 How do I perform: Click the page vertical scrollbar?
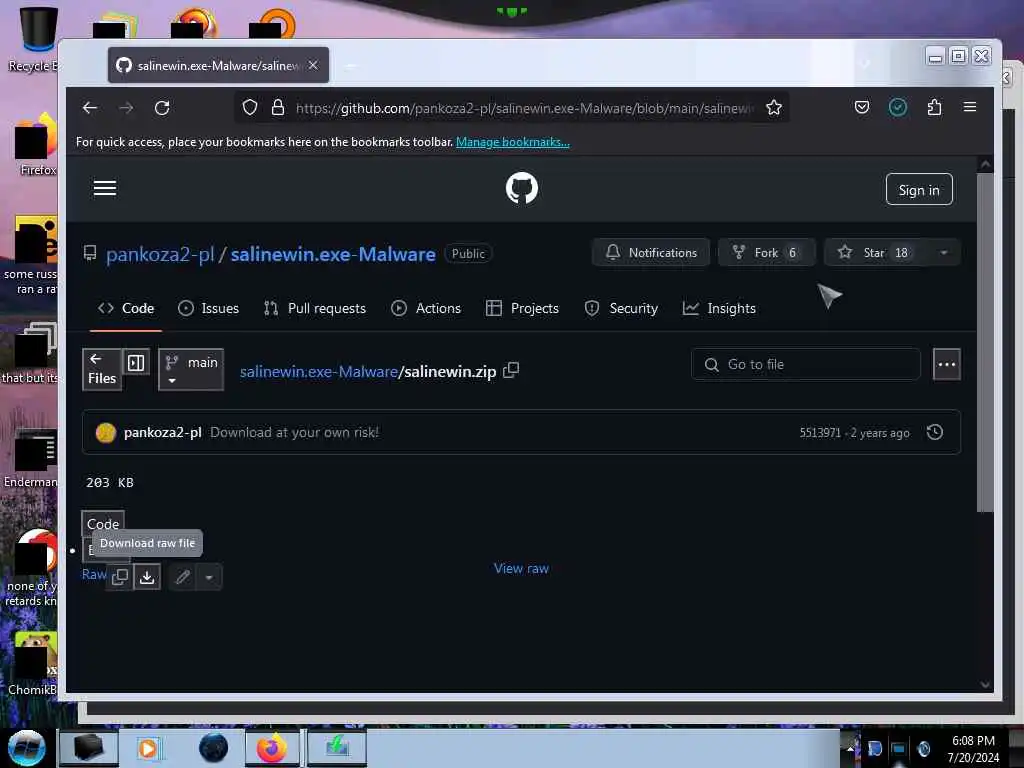985,342
